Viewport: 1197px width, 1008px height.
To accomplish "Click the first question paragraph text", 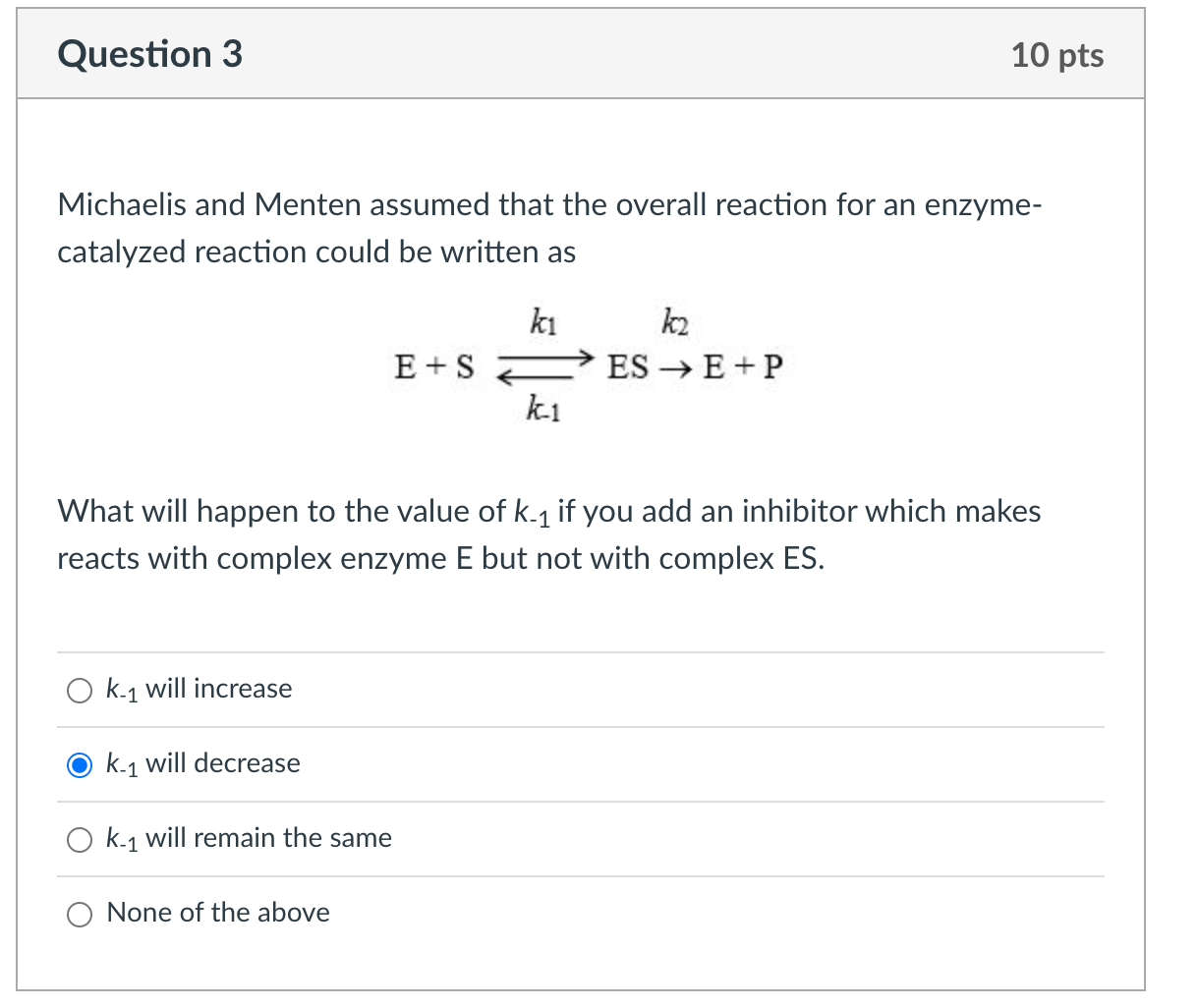I will [x=547, y=228].
